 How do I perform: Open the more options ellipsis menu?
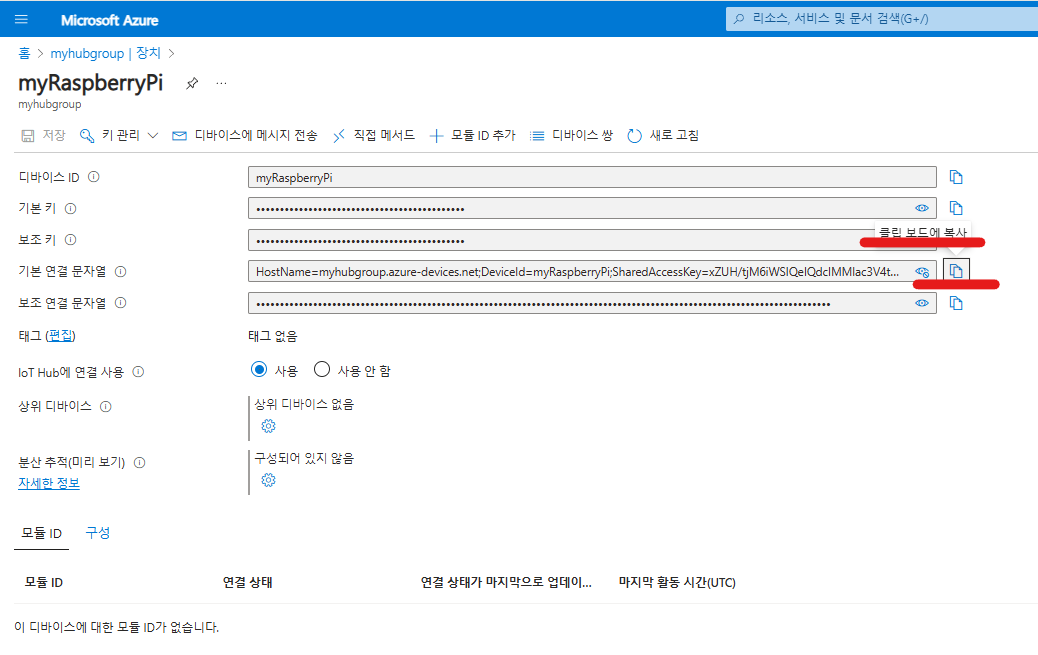tap(221, 83)
